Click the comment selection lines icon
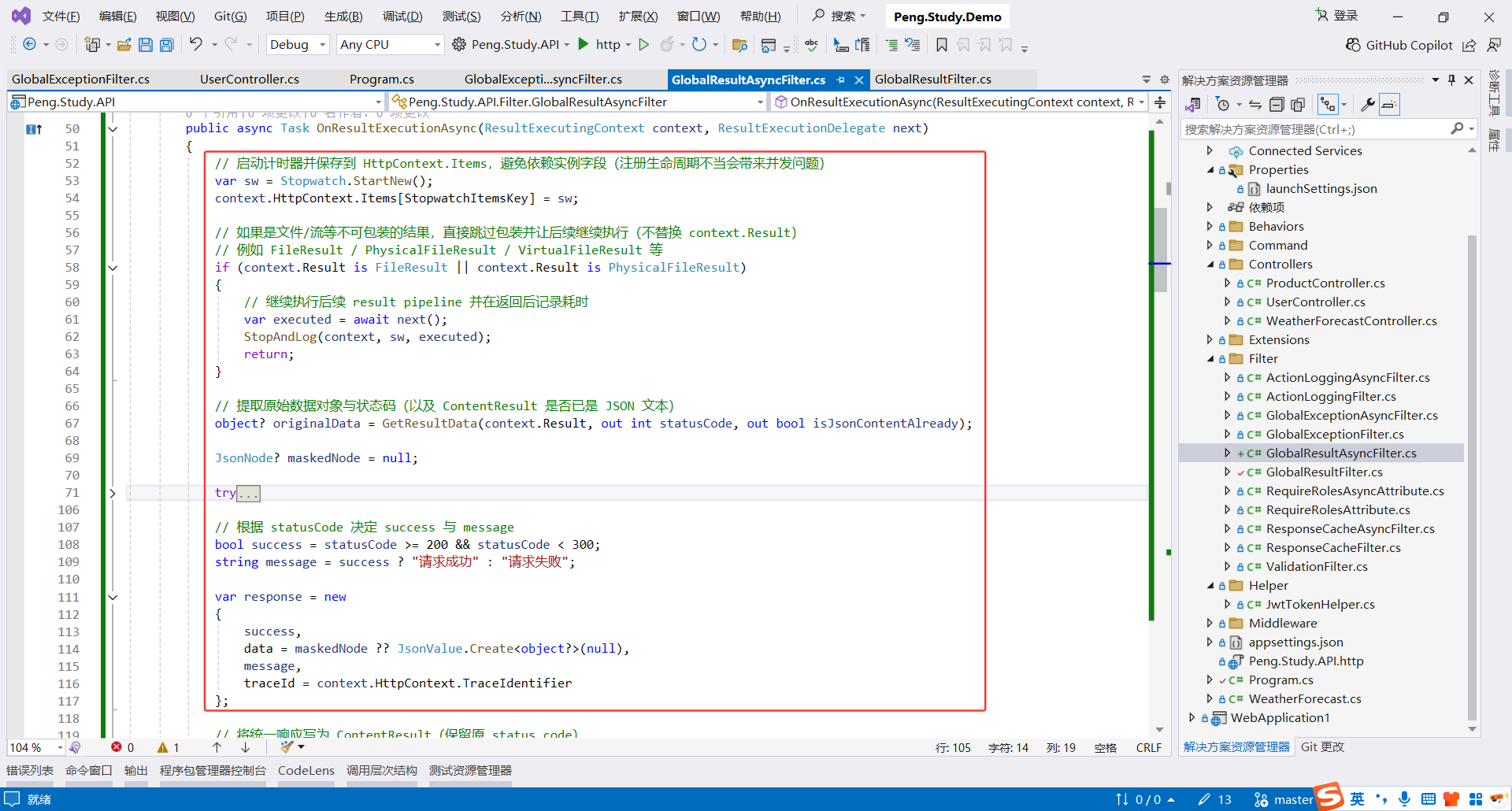 coord(891,45)
